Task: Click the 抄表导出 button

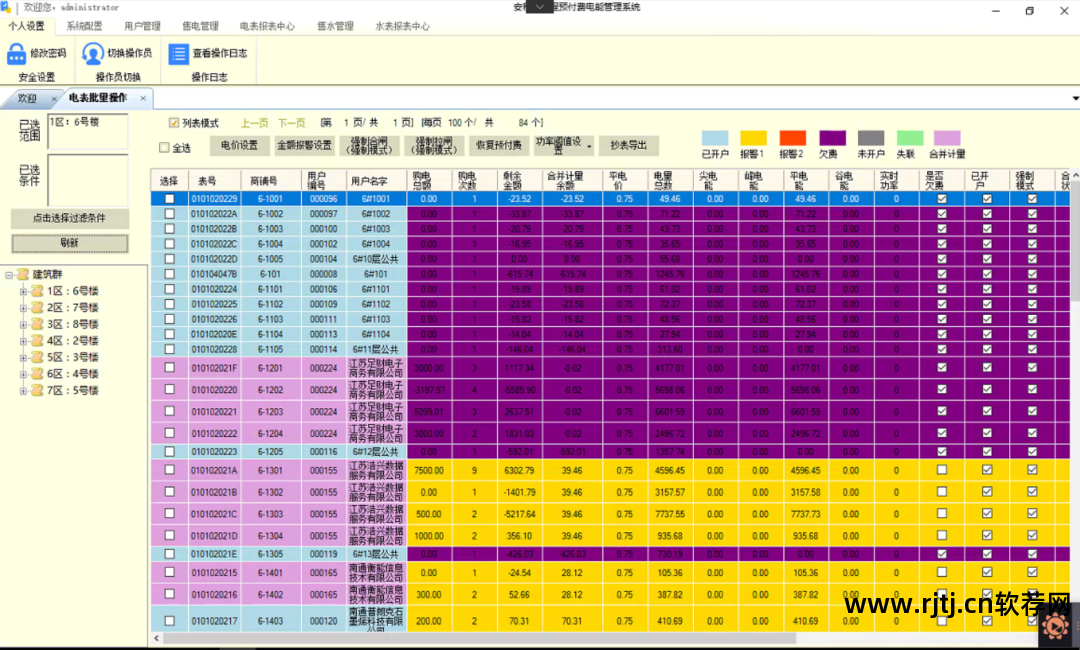Action: (x=629, y=146)
